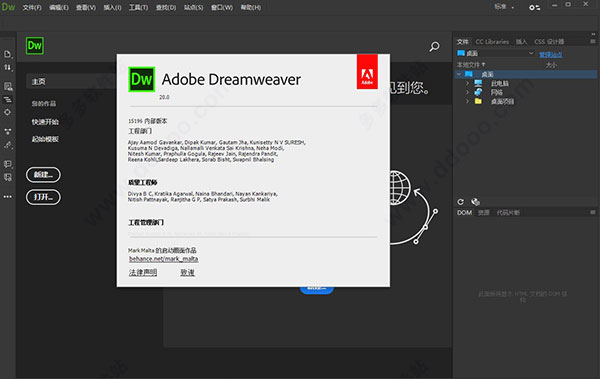Screen dimensions: 600x379
Task: Switch to the 文件 panel tab
Action: tap(463, 42)
